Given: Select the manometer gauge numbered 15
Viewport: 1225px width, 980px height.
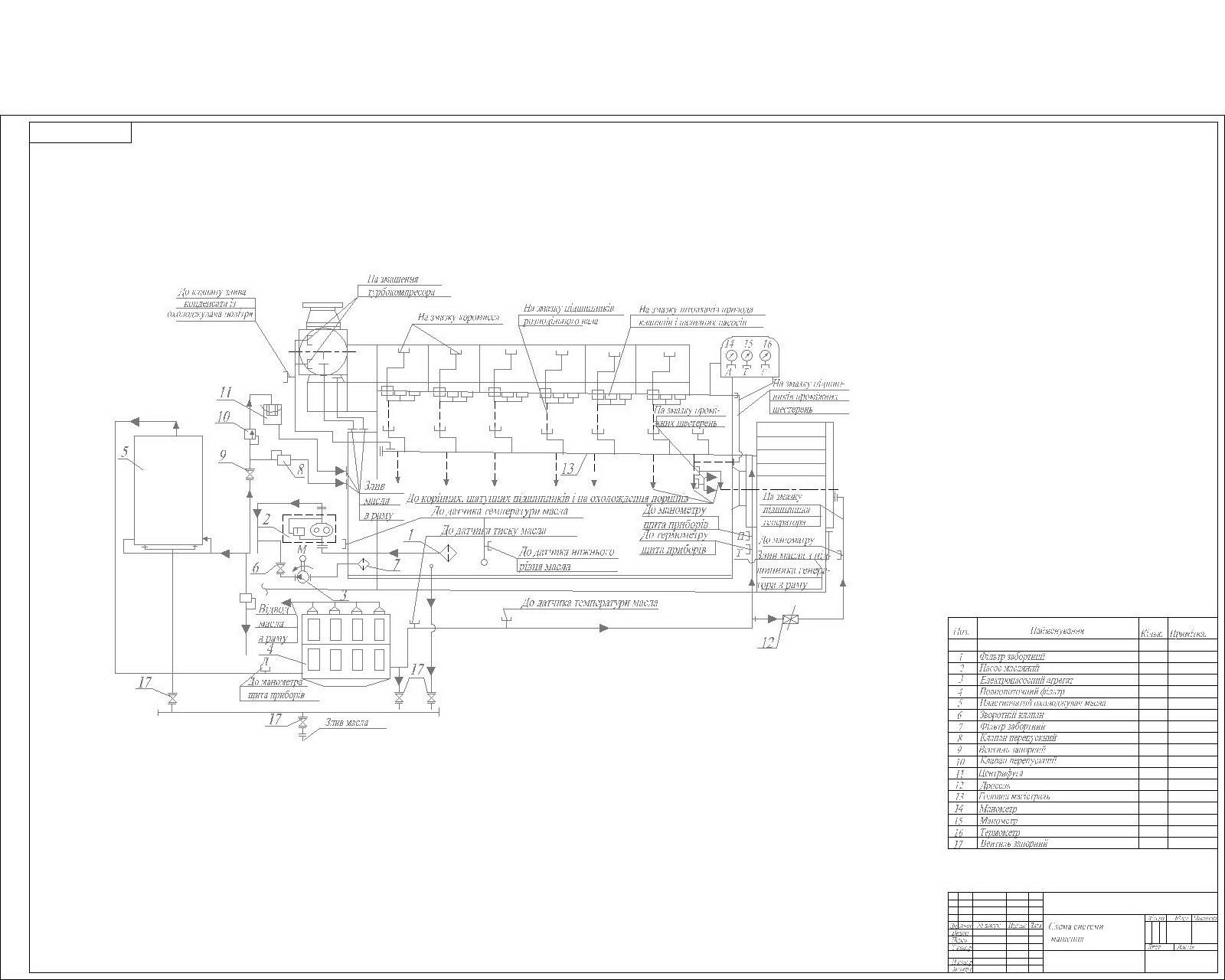Looking at the screenshot, I should coord(747,357).
